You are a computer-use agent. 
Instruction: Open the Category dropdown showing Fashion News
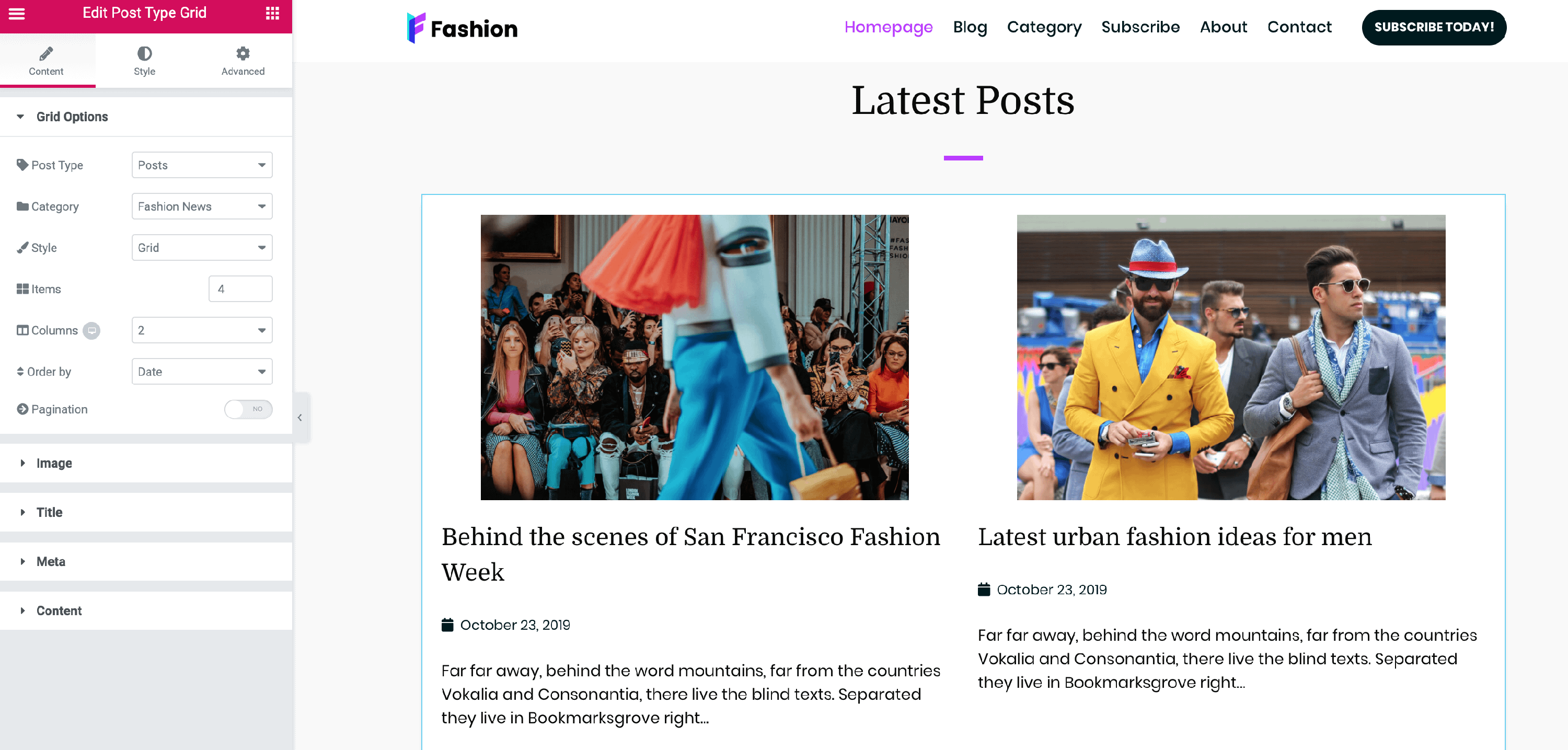pos(201,206)
